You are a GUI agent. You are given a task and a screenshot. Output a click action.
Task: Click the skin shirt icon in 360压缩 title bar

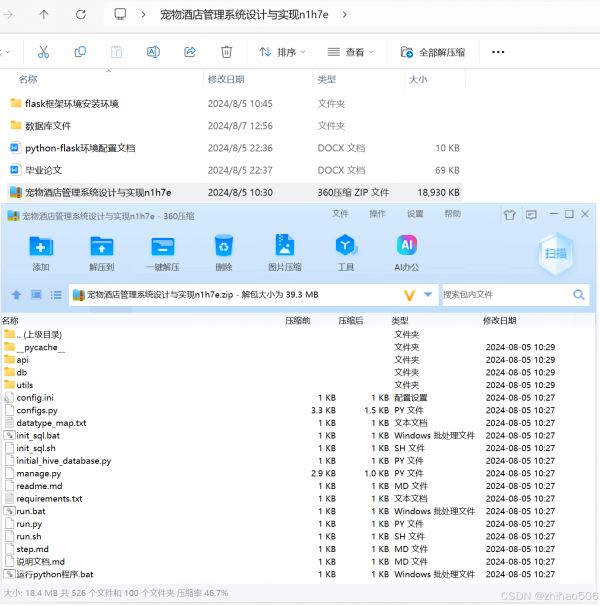pyautogui.click(x=510, y=214)
